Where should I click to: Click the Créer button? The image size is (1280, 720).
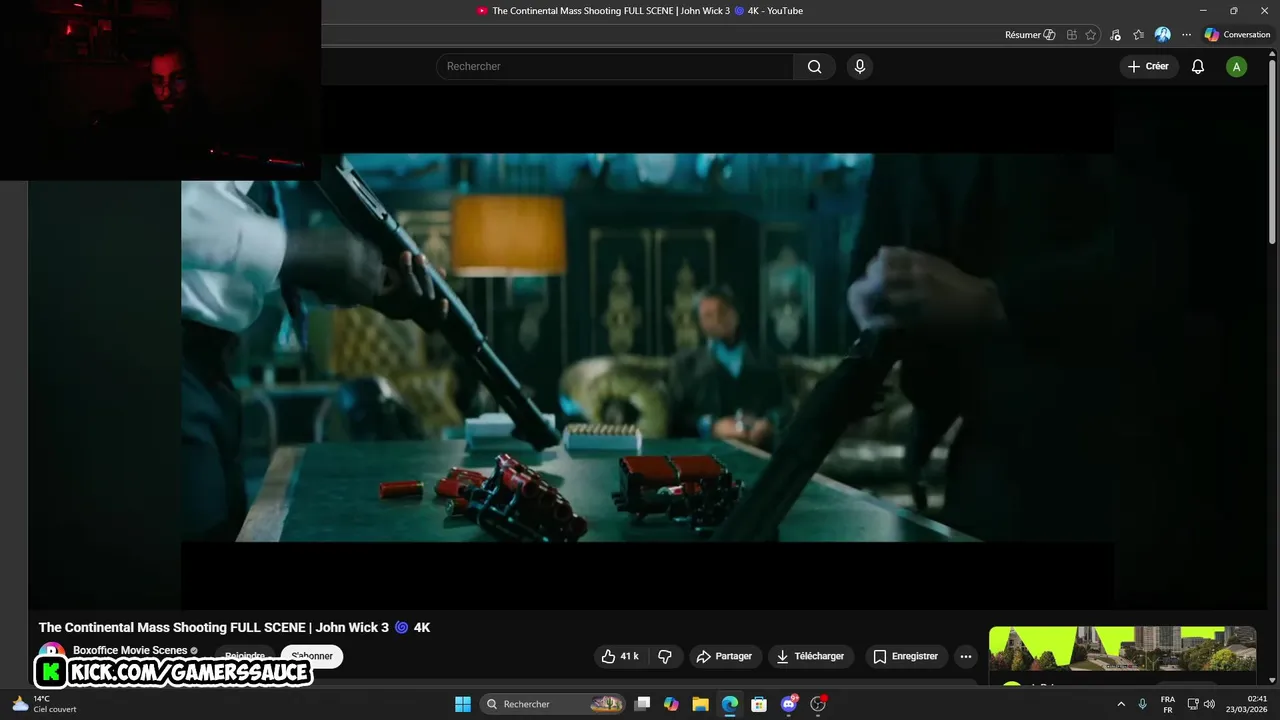coord(1147,67)
